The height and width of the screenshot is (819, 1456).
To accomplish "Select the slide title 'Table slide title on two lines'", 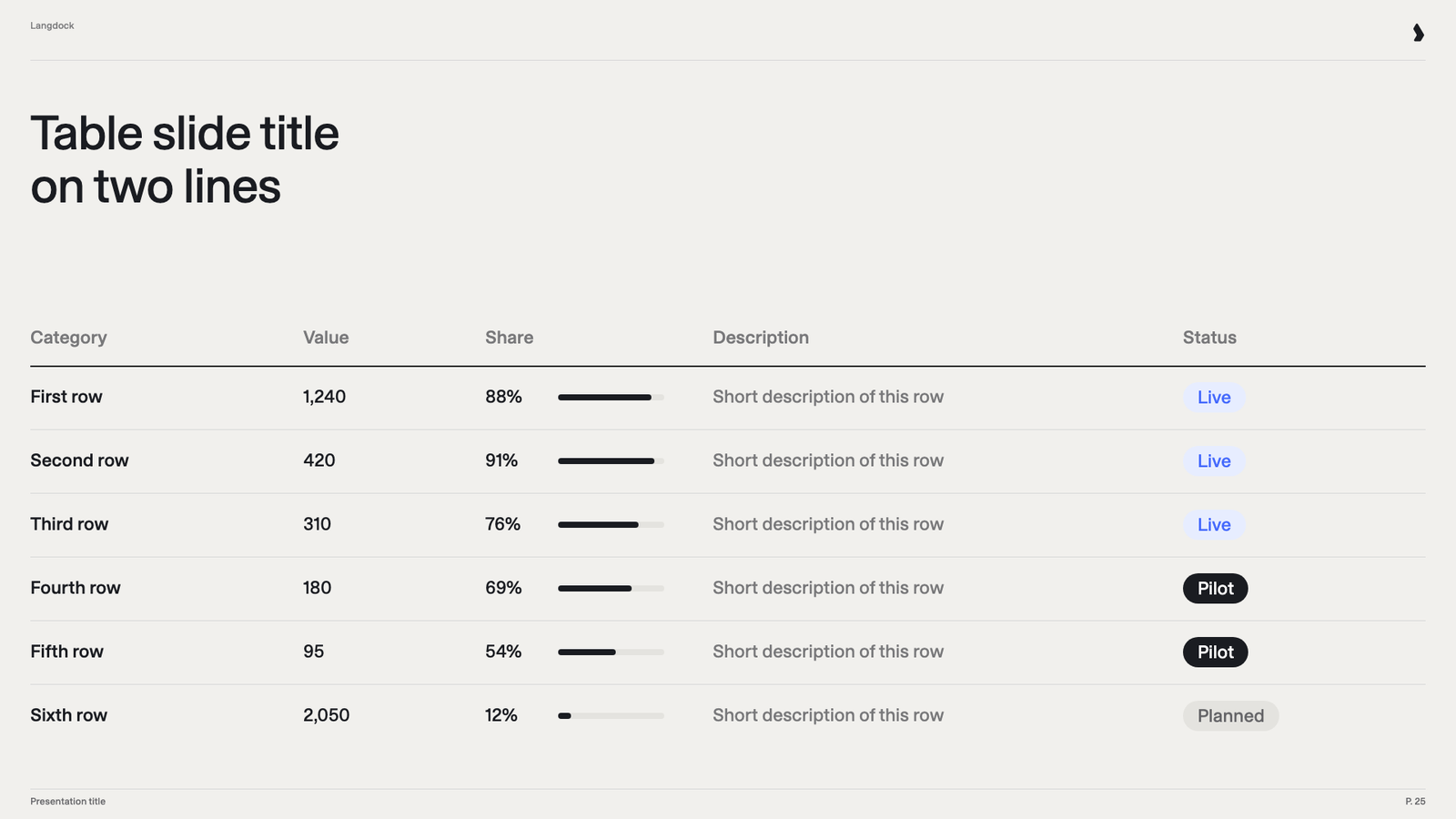I will click(185, 160).
